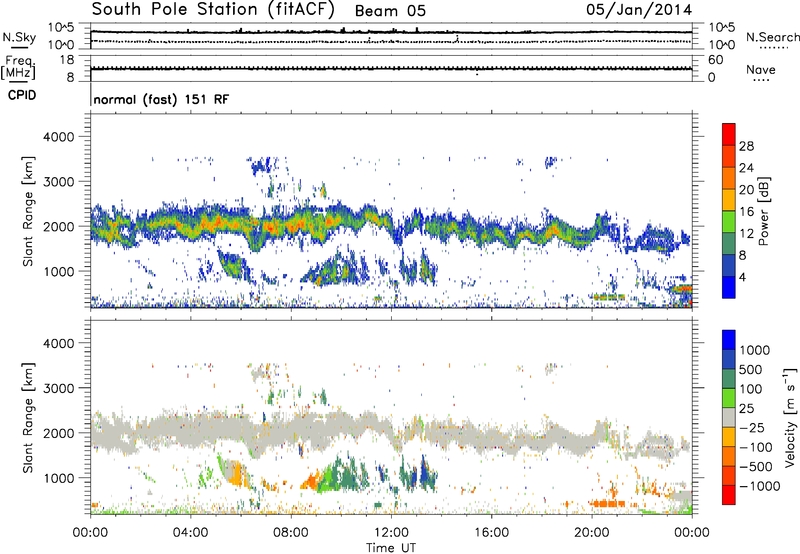Click the '20:00' time axis tick label
This screenshot has height=554, width=800.
click(x=591, y=533)
